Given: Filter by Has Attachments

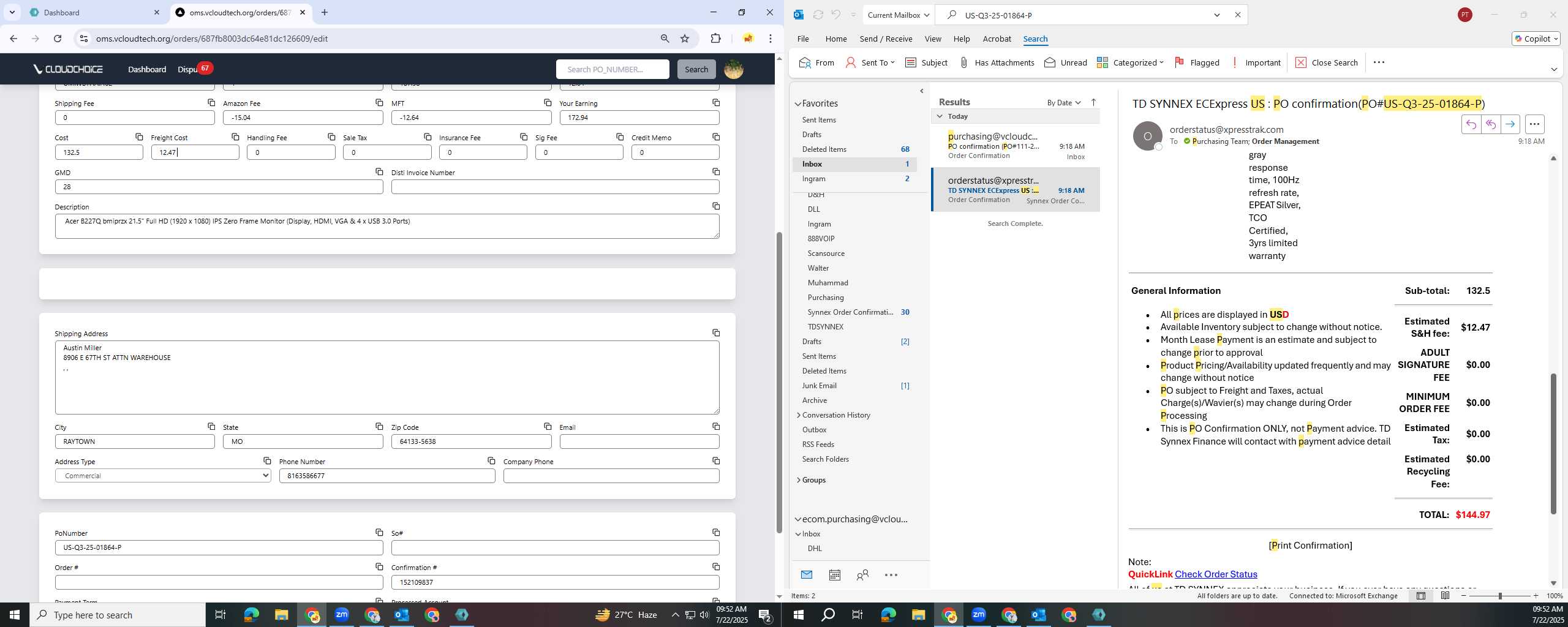Looking at the screenshot, I should click(997, 62).
